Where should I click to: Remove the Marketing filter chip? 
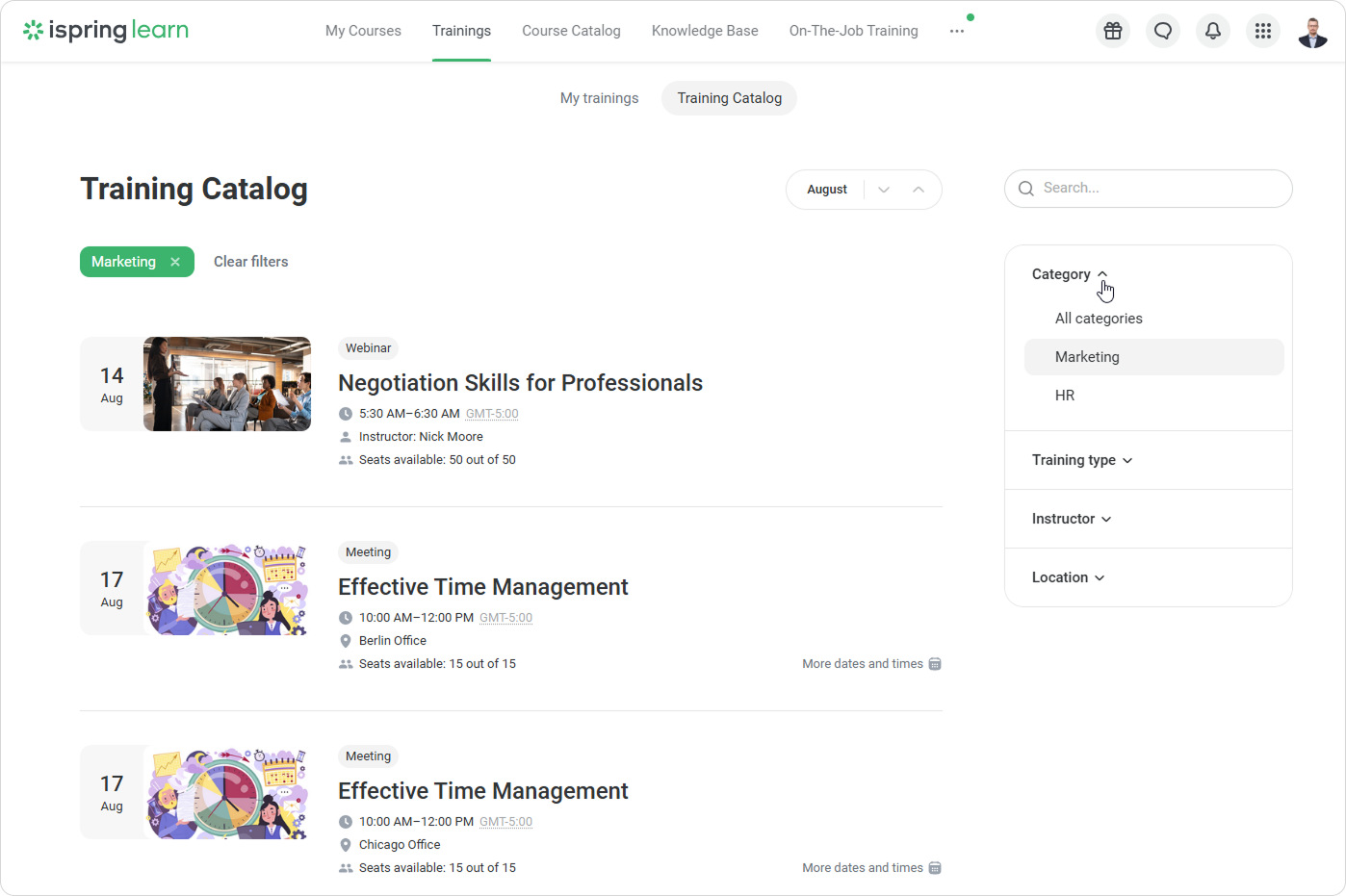pos(175,262)
